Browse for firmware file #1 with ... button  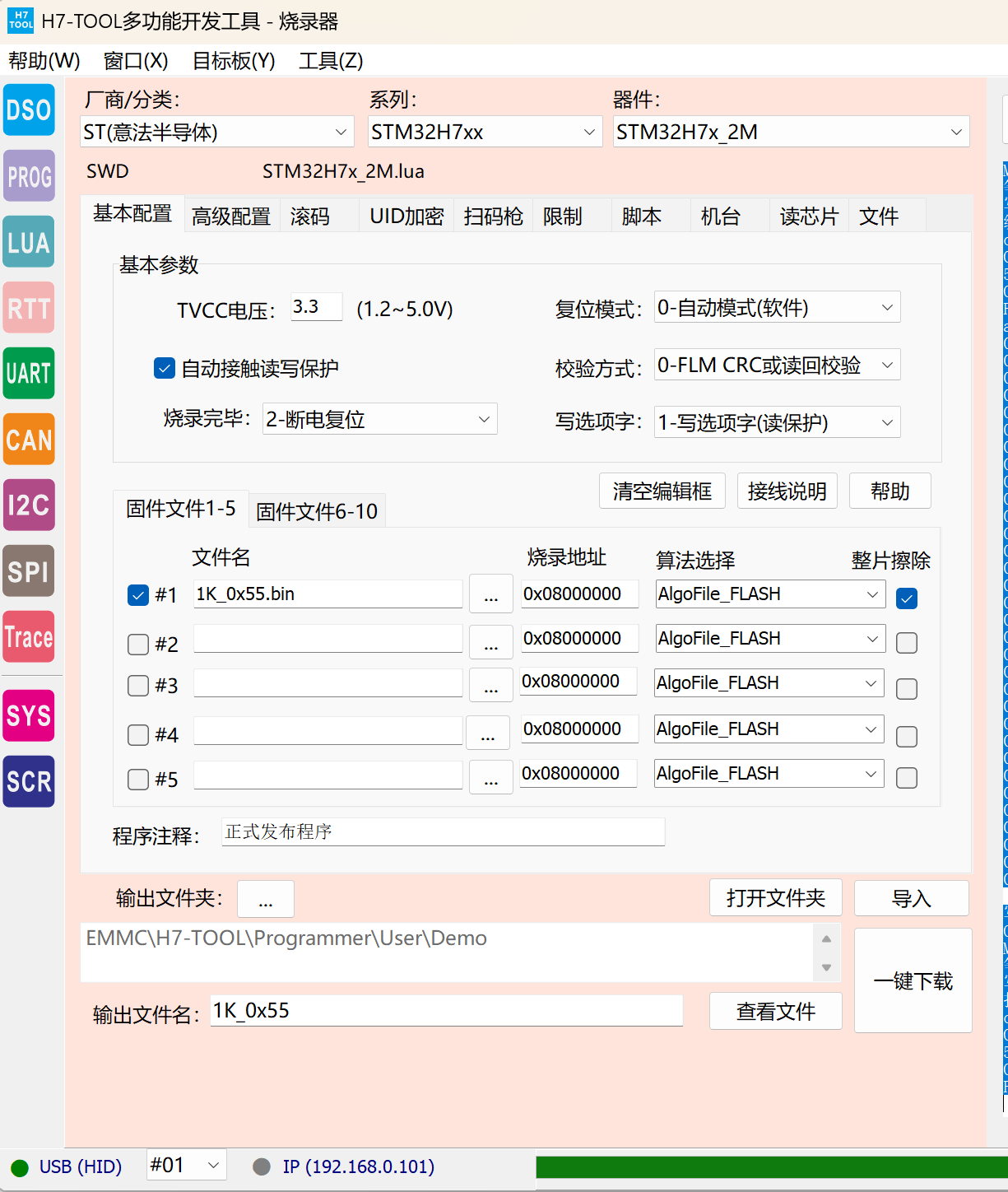pyautogui.click(x=491, y=594)
